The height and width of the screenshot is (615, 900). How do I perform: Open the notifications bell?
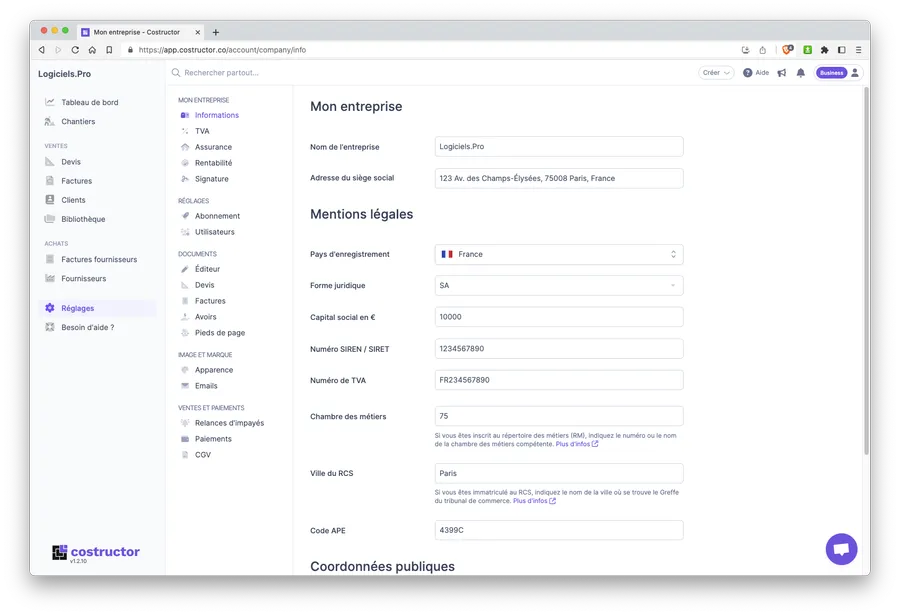pyautogui.click(x=800, y=73)
